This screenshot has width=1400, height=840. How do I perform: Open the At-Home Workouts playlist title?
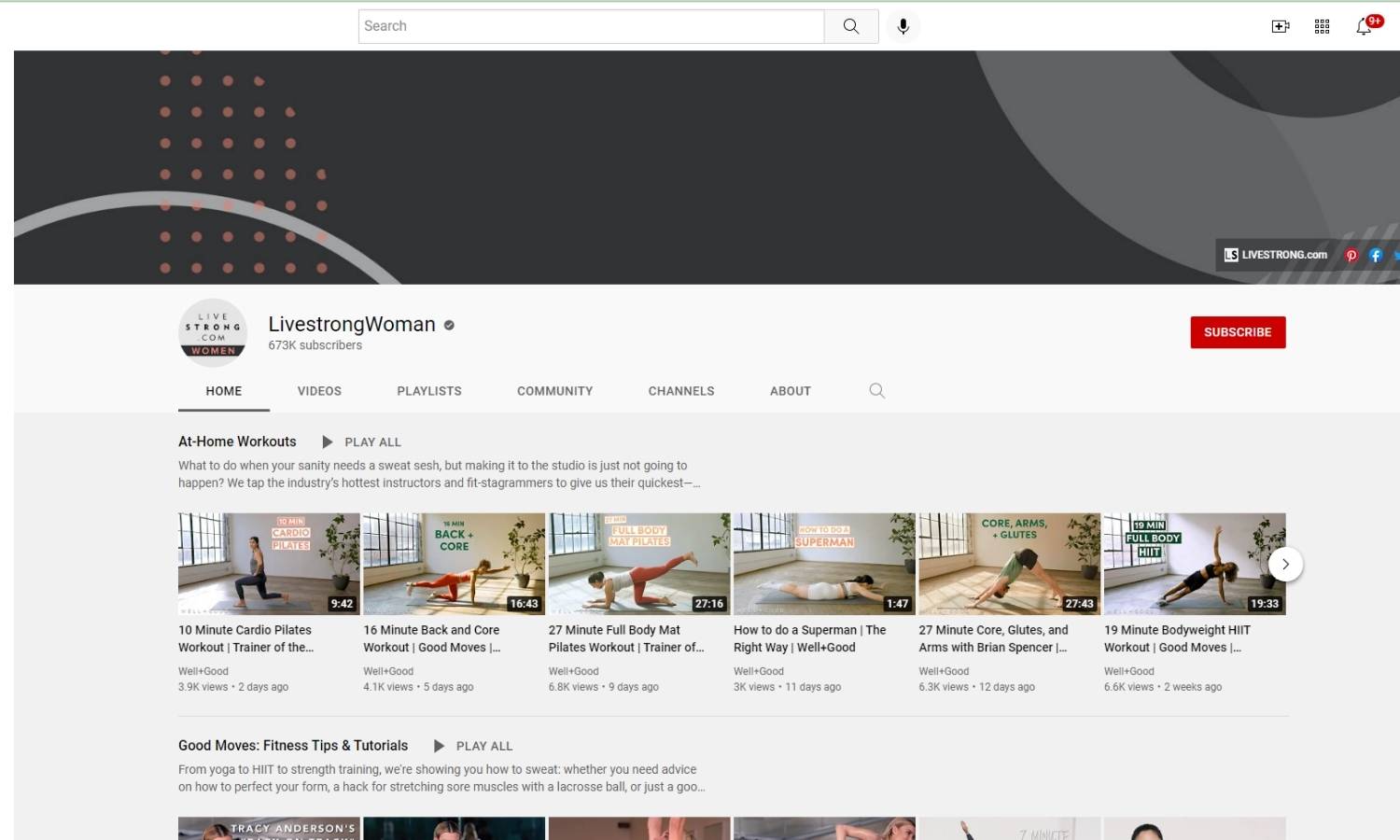click(x=237, y=441)
